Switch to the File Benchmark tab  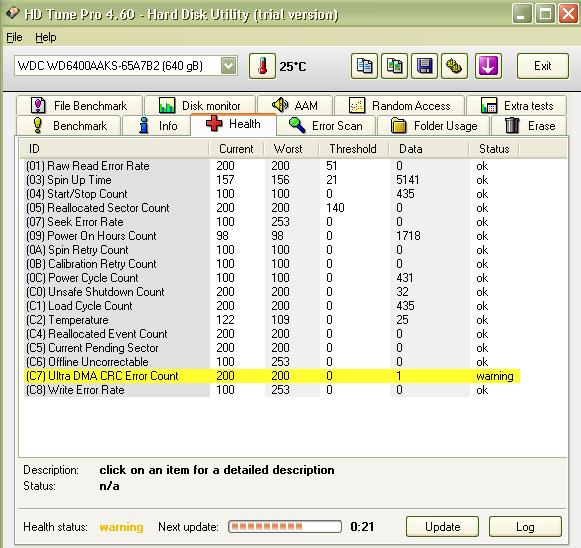coord(79,106)
